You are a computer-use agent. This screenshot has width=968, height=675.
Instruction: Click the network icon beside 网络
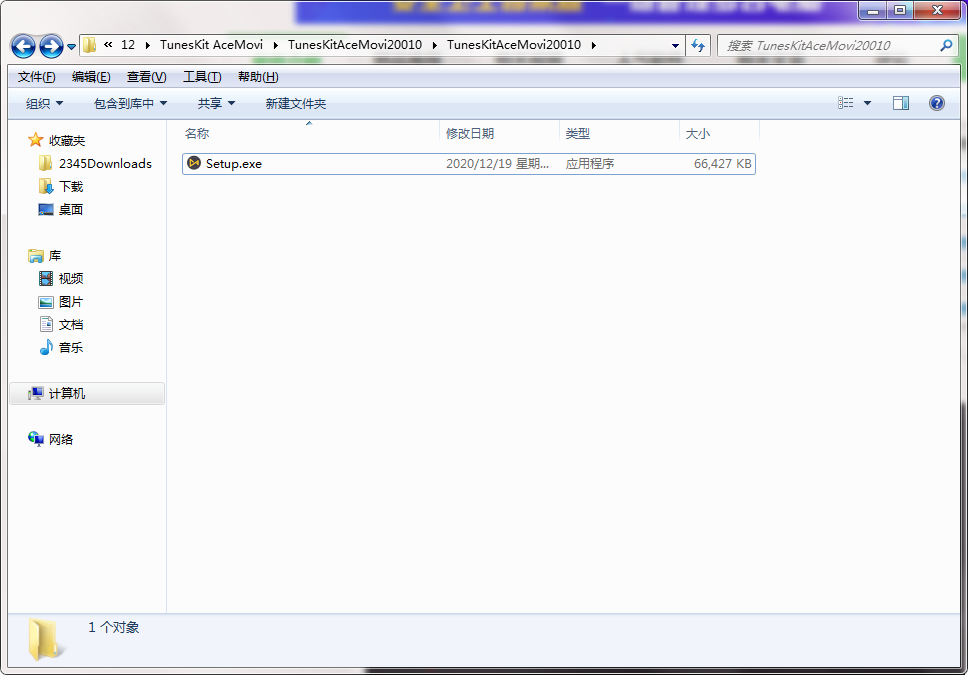click(x=36, y=439)
